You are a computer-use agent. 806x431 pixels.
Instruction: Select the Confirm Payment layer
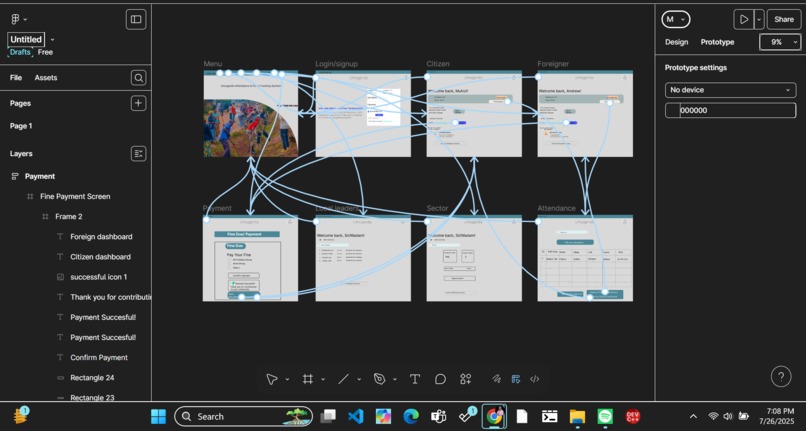coord(99,357)
